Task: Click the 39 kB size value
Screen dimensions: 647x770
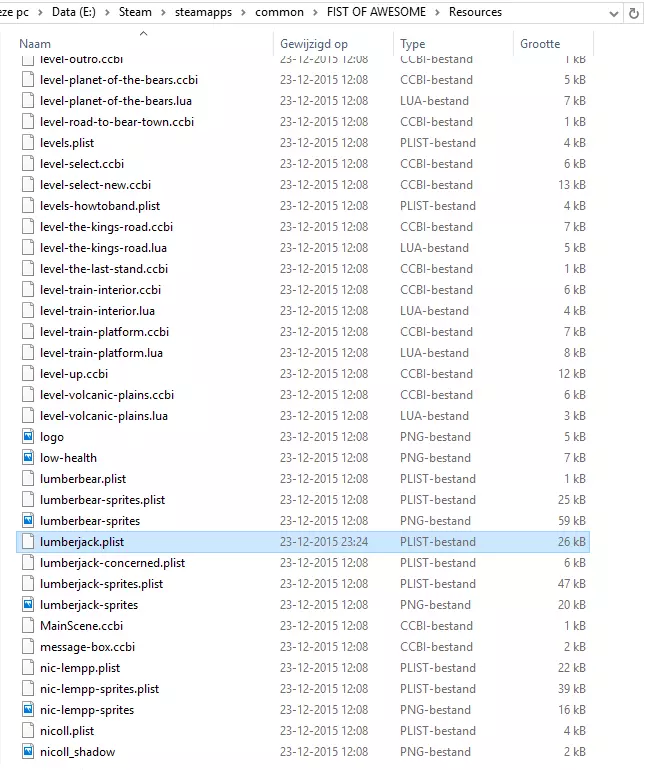Action: click(571, 689)
